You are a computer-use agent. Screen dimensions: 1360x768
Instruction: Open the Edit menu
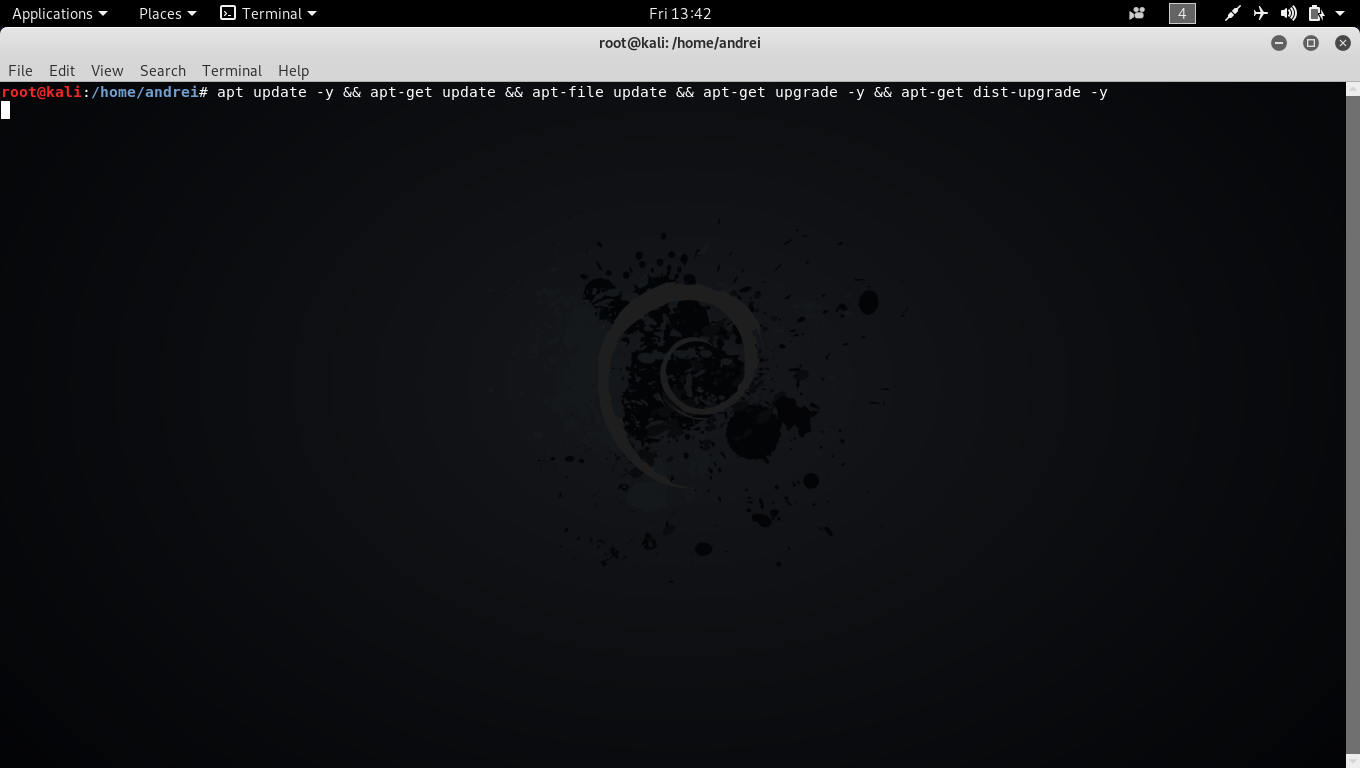[x=62, y=70]
